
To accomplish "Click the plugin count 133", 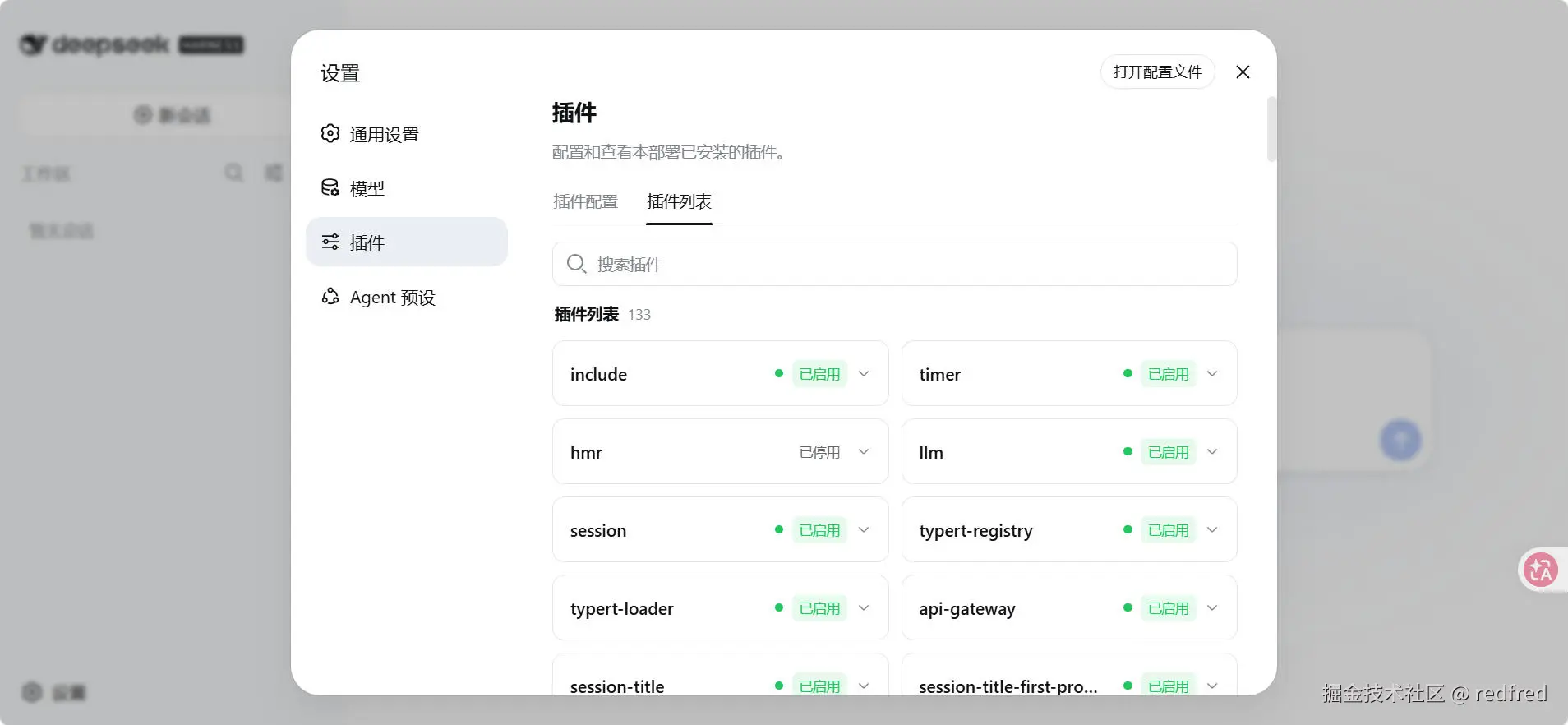I will [639, 315].
